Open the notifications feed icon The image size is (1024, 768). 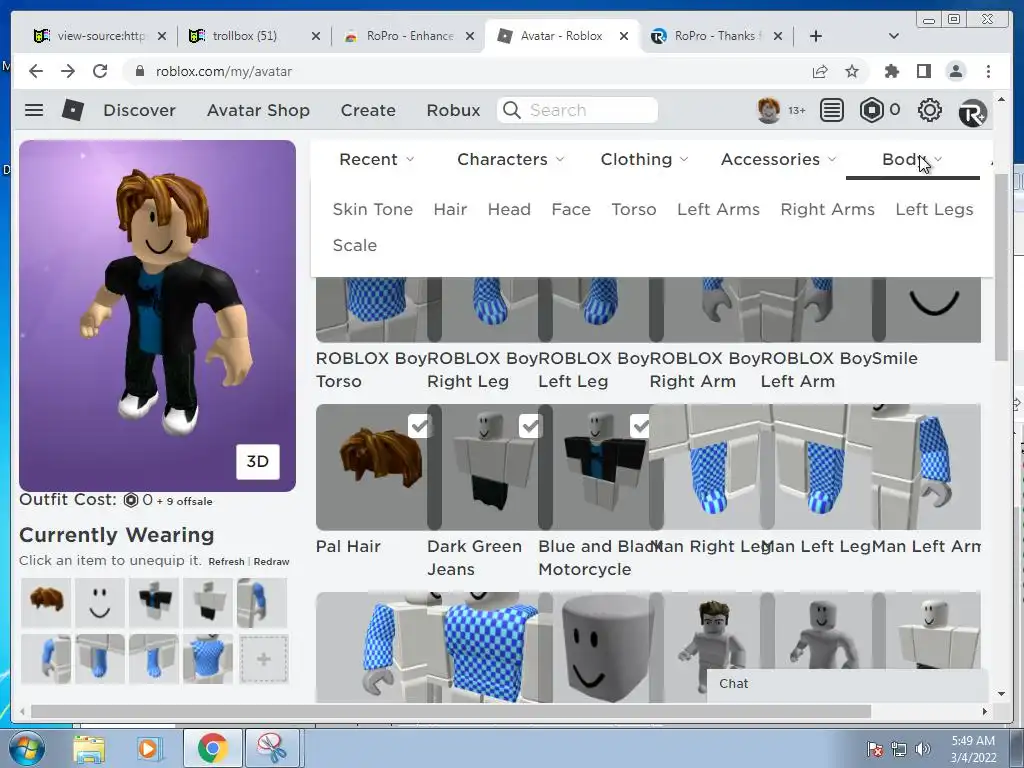(x=831, y=110)
